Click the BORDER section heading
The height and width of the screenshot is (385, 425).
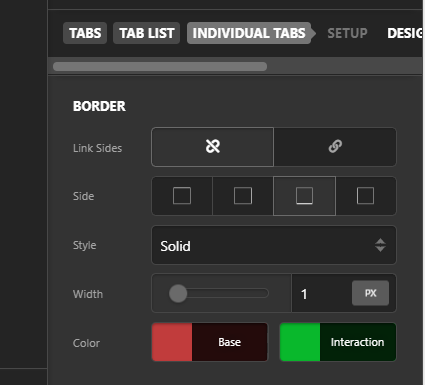pos(99,106)
